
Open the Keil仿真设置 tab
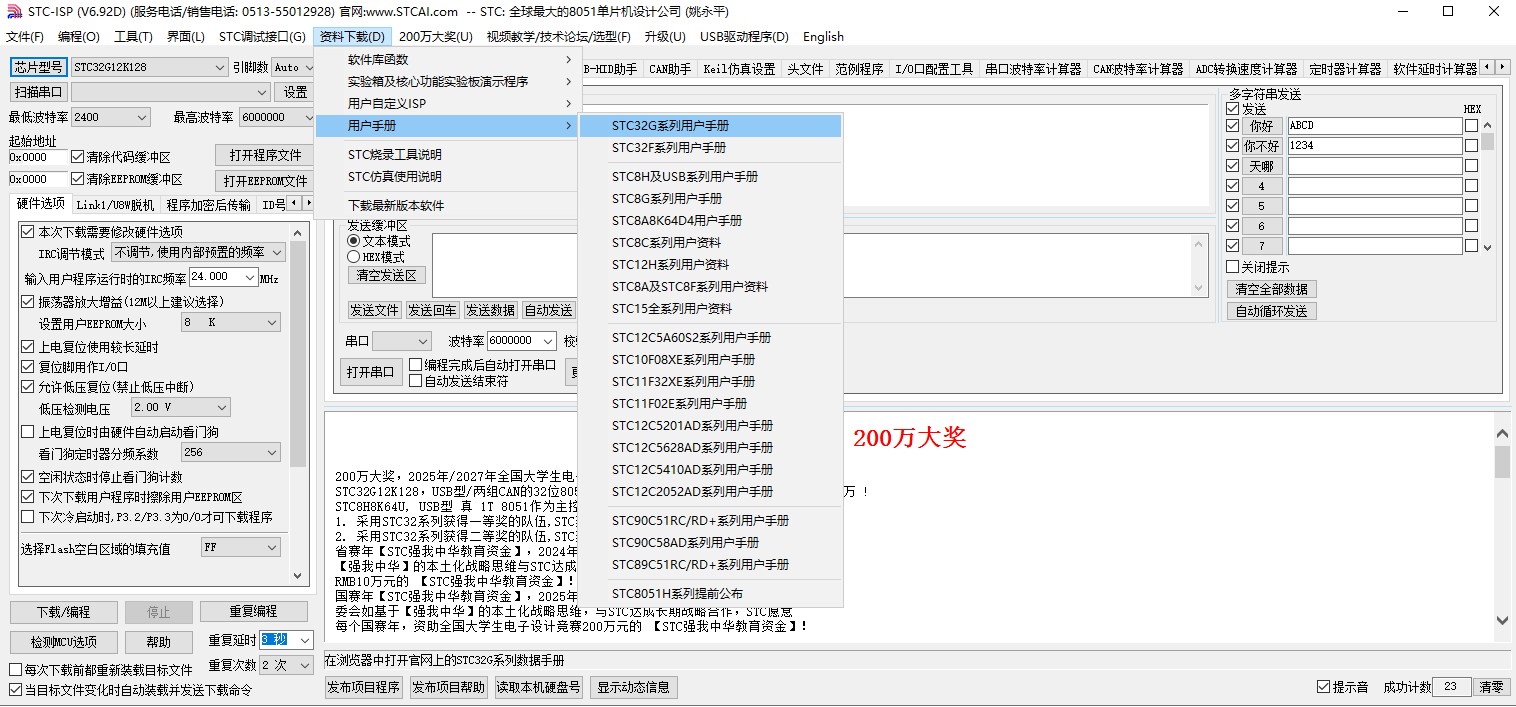[x=739, y=69]
